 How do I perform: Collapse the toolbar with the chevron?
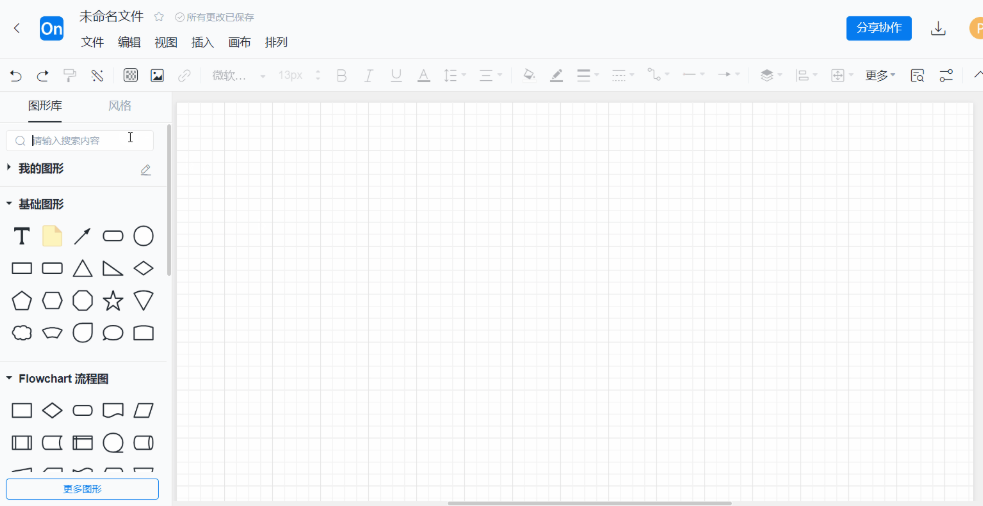pyautogui.click(x=978, y=75)
